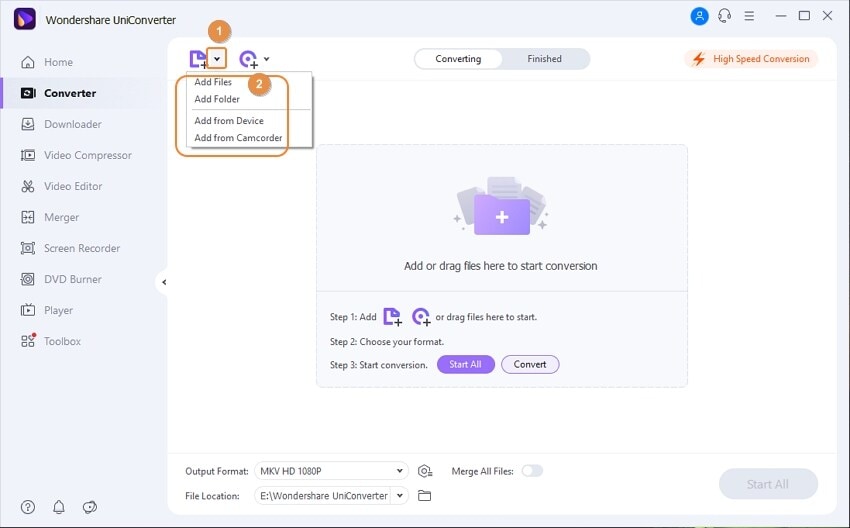Open the output format settings gear icon
The image size is (850, 528).
click(x=425, y=471)
